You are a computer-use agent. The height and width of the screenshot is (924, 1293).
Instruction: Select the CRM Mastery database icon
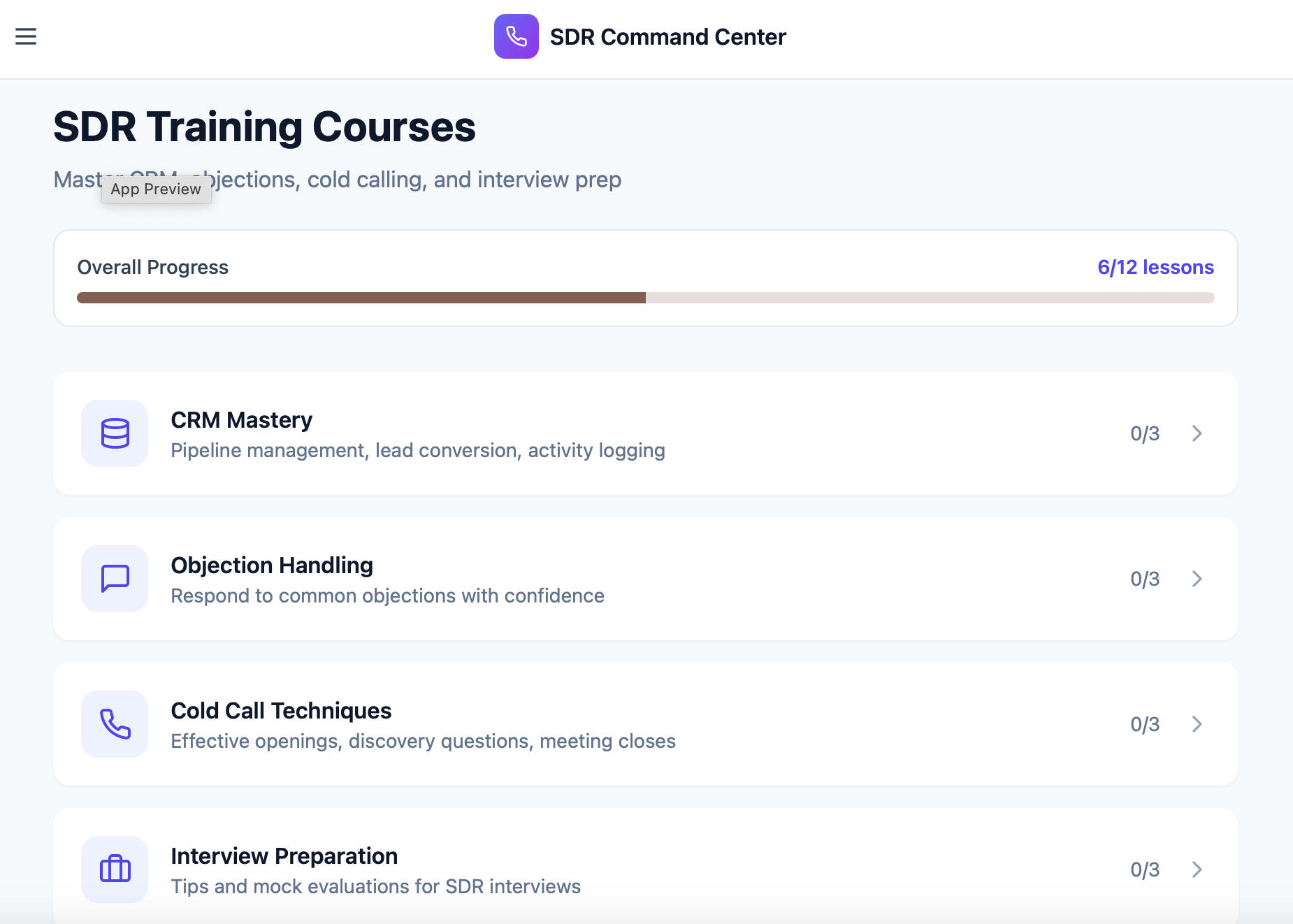(114, 433)
